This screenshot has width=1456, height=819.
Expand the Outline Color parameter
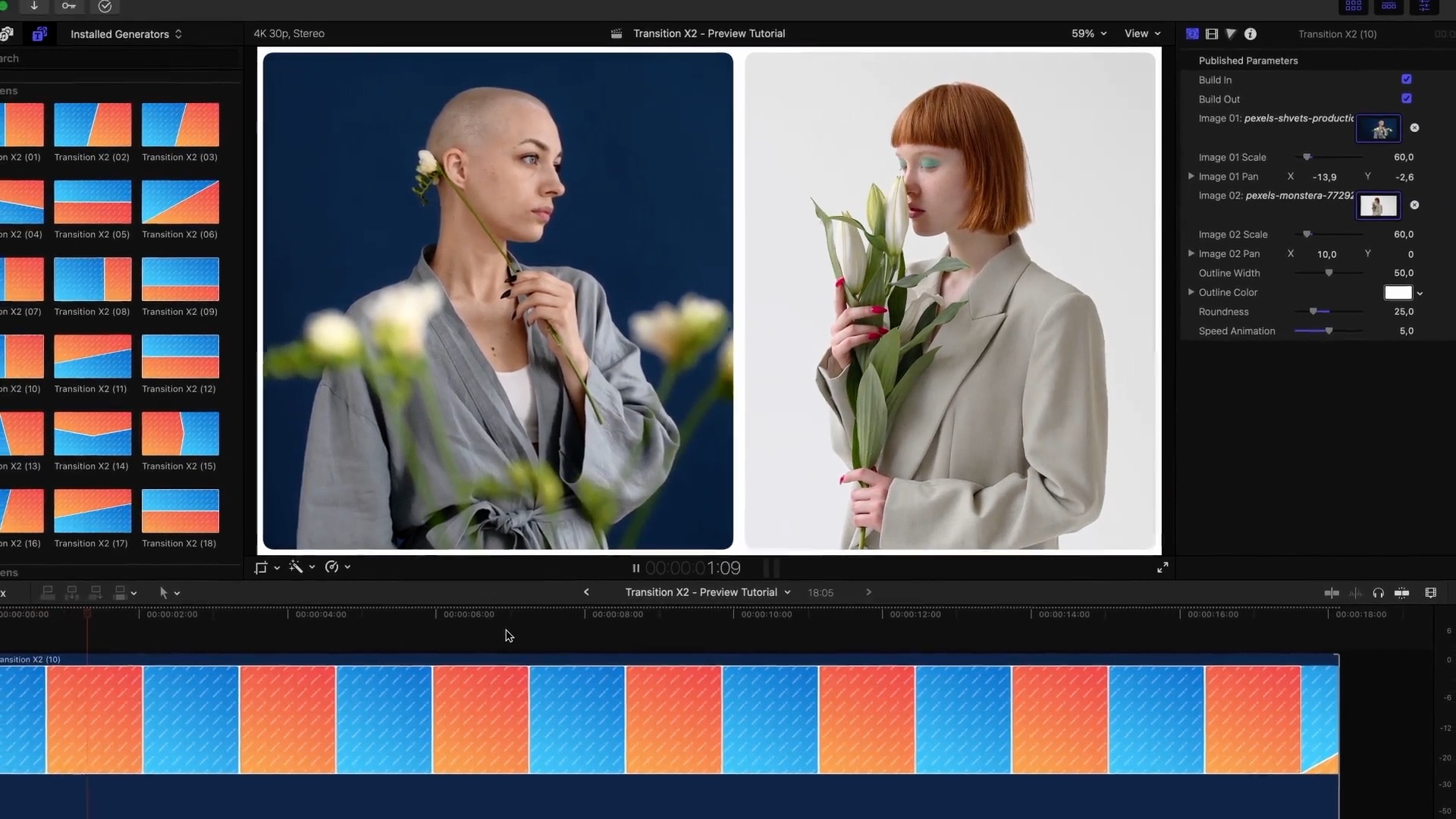click(1191, 292)
